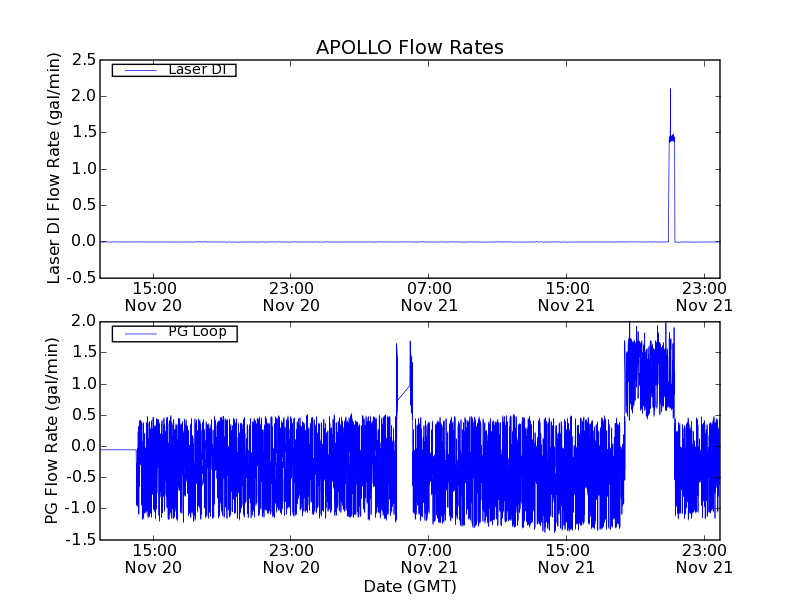Click the -1.5 y-axis tick on bottom plot
The image size is (800, 600).
(x=80, y=540)
